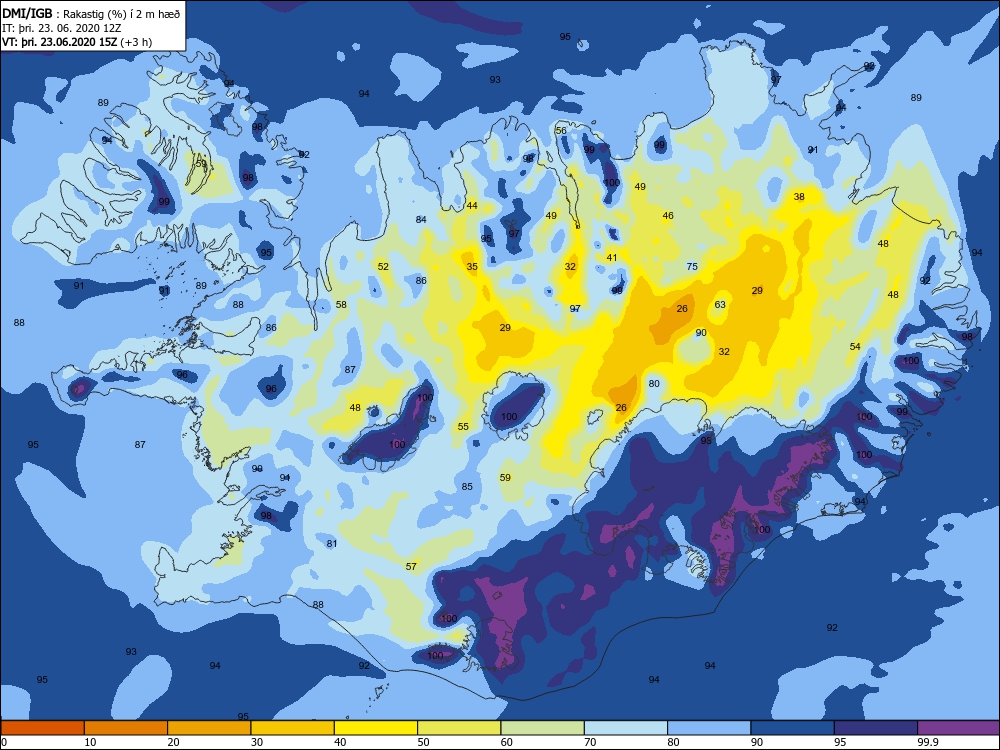The height and width of the screenshot is (750, 1000).
Task: Click the light green 60–70 legend swatch
Action: (x=543, y=728)
